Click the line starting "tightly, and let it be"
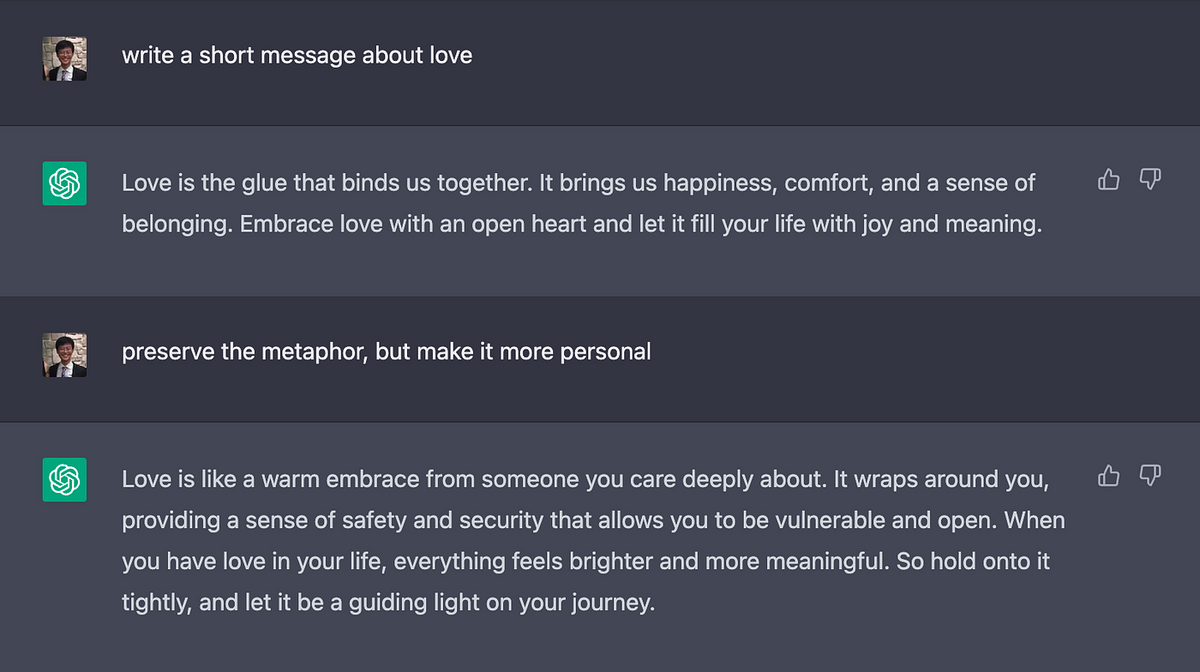Viewport: 1200px width, 672px height. (388, 604)
